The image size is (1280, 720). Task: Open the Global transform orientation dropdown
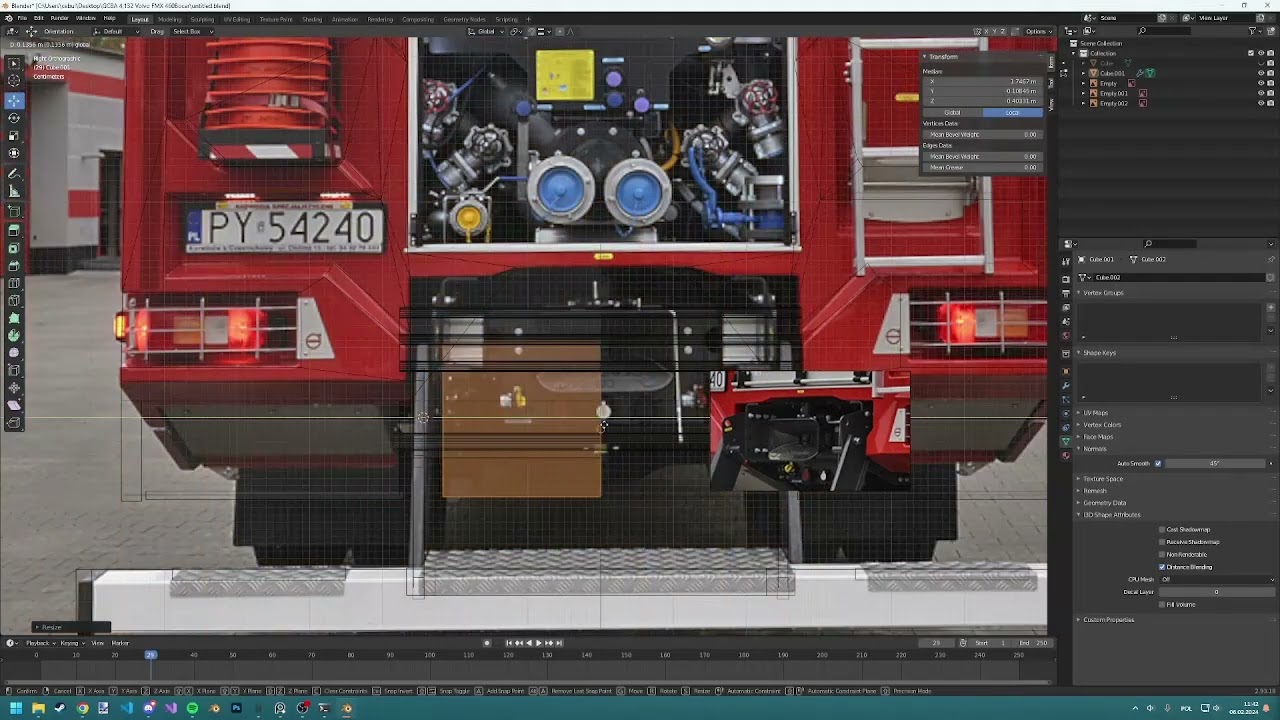486,31
